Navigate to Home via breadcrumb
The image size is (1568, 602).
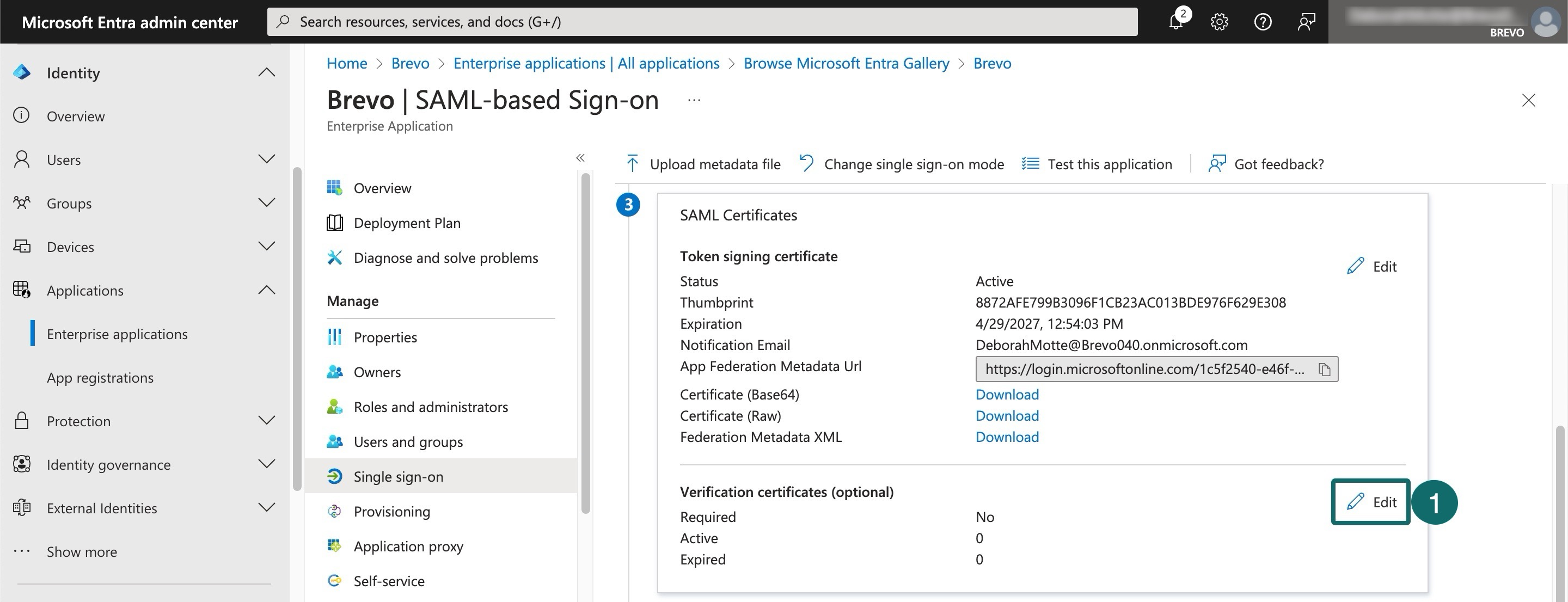click(346, 63)
